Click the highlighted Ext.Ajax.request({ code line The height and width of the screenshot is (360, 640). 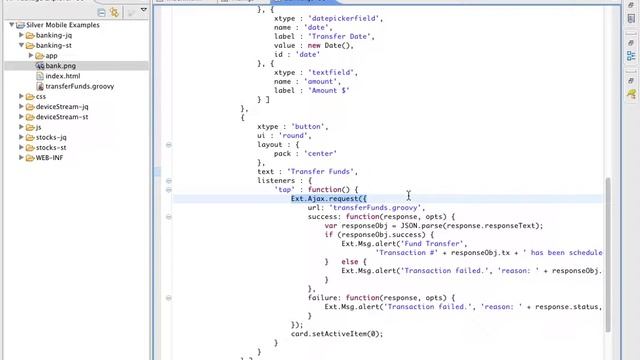click(329, 199)
